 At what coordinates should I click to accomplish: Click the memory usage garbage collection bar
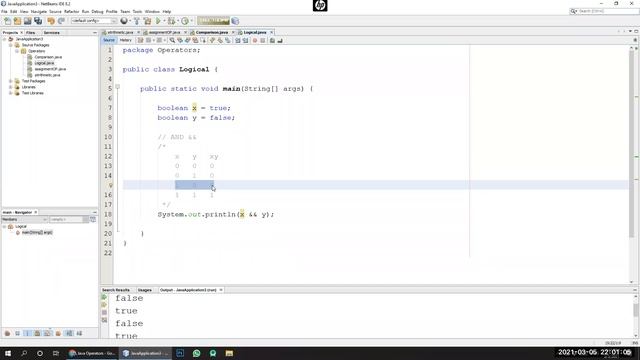tap(213, 21)
